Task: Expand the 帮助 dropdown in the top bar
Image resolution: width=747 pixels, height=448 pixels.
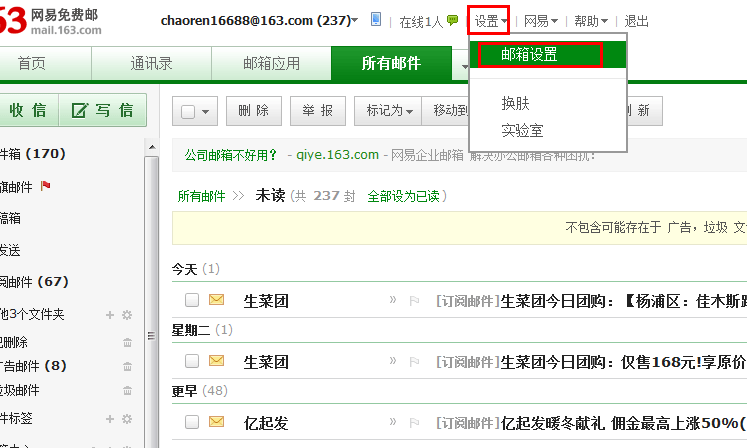Action: (593, 21)
